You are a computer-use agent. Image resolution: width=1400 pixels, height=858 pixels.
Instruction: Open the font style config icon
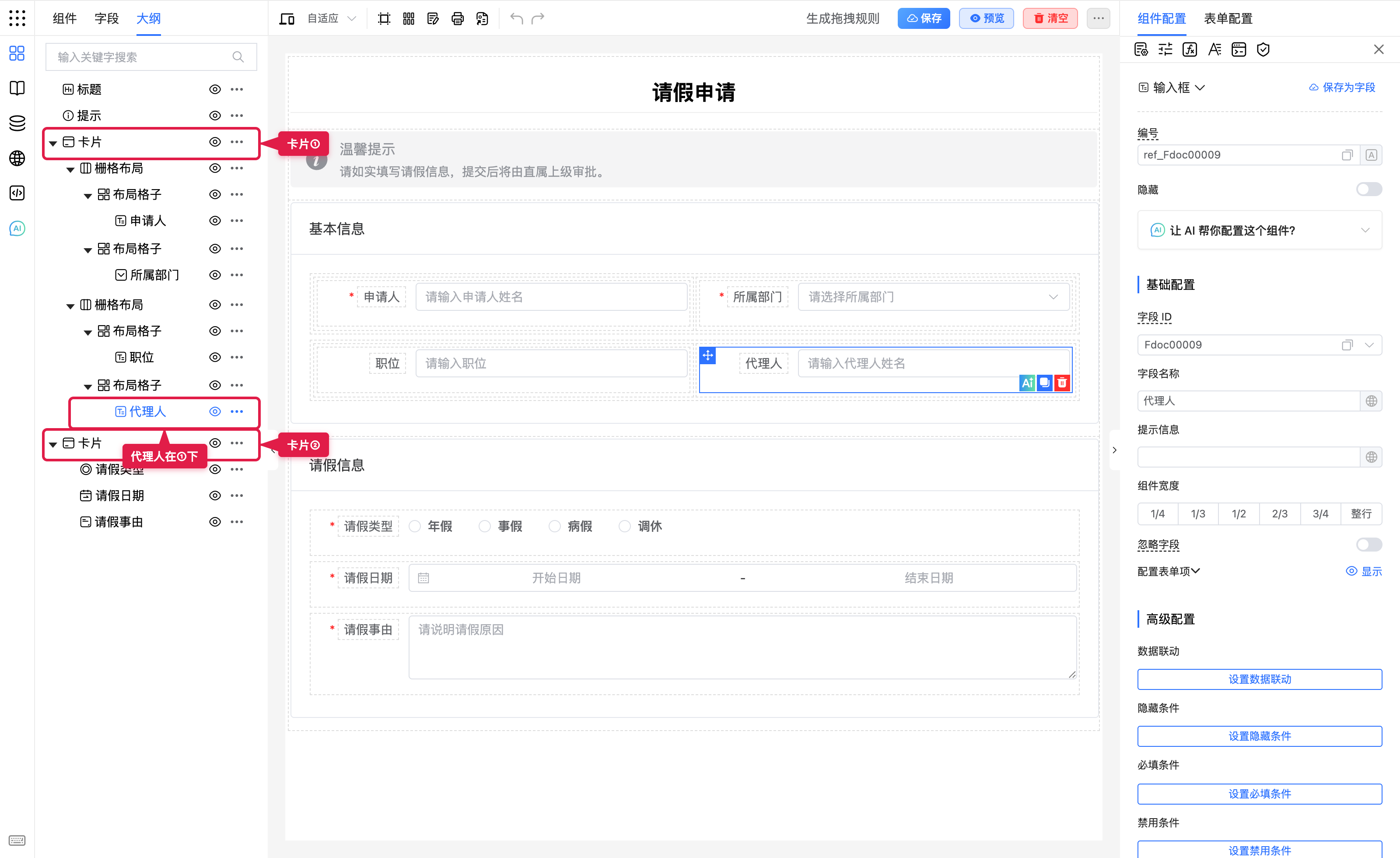(1214, 49)
